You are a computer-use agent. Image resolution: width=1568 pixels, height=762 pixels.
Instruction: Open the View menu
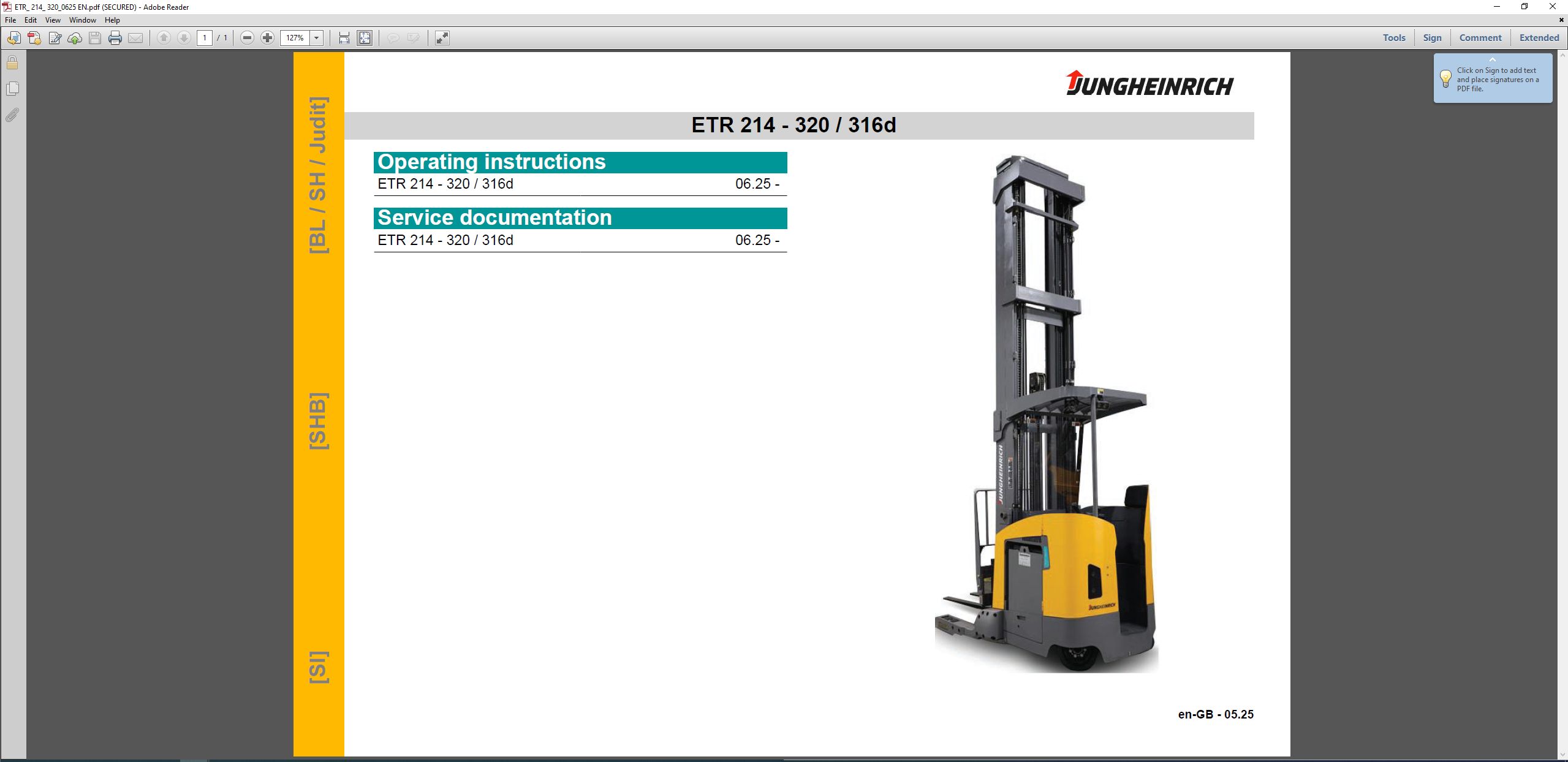[x=53, y=20]
